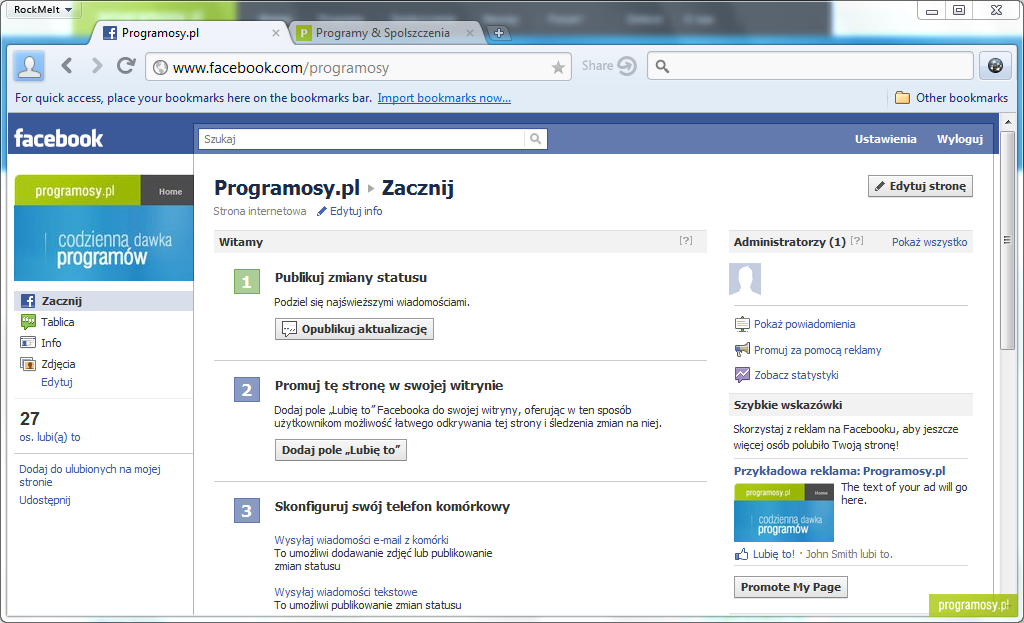1024x623 pixels.
Task: Focus the Facebook Szukaj search field
Action: 362,139
